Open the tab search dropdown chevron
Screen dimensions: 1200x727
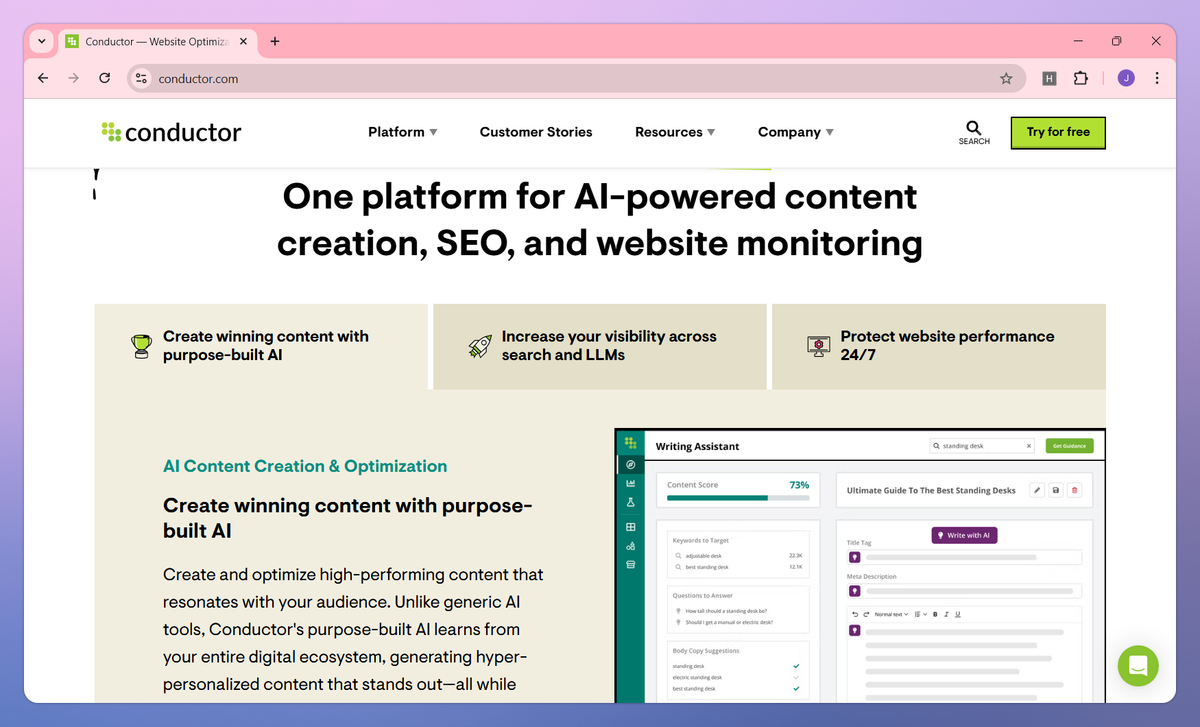coord(41,41)
